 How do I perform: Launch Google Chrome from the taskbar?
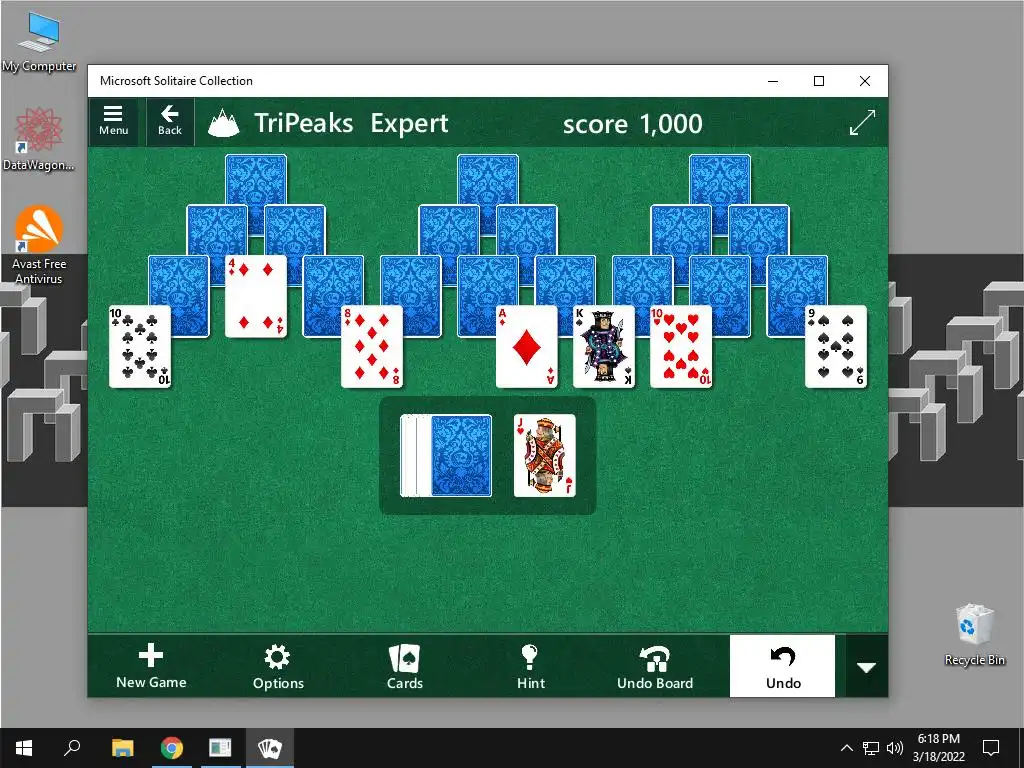coord(172,748)
